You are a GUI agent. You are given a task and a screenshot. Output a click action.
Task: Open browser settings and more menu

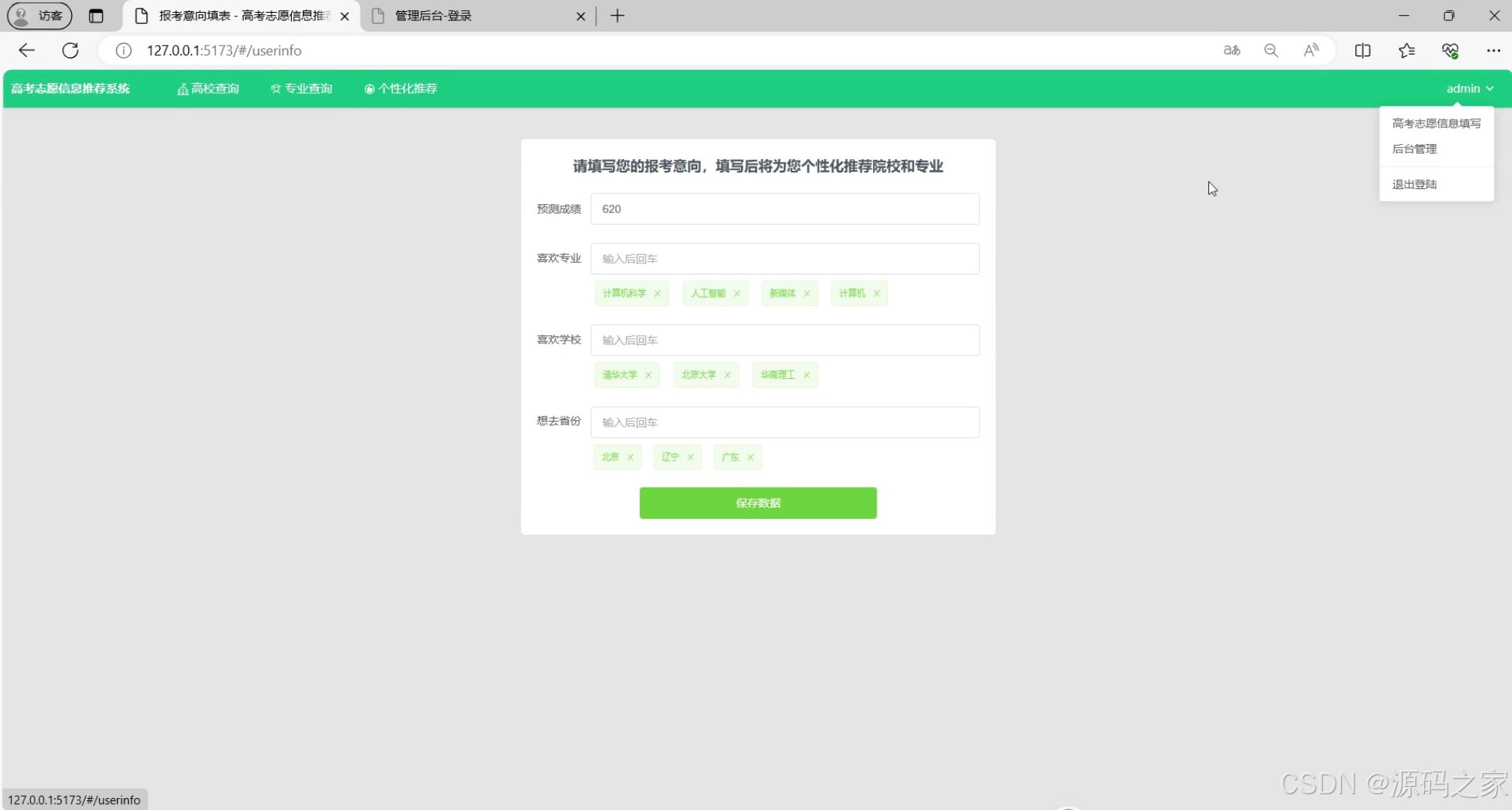pyautogui.click(x=1492, y=50)
